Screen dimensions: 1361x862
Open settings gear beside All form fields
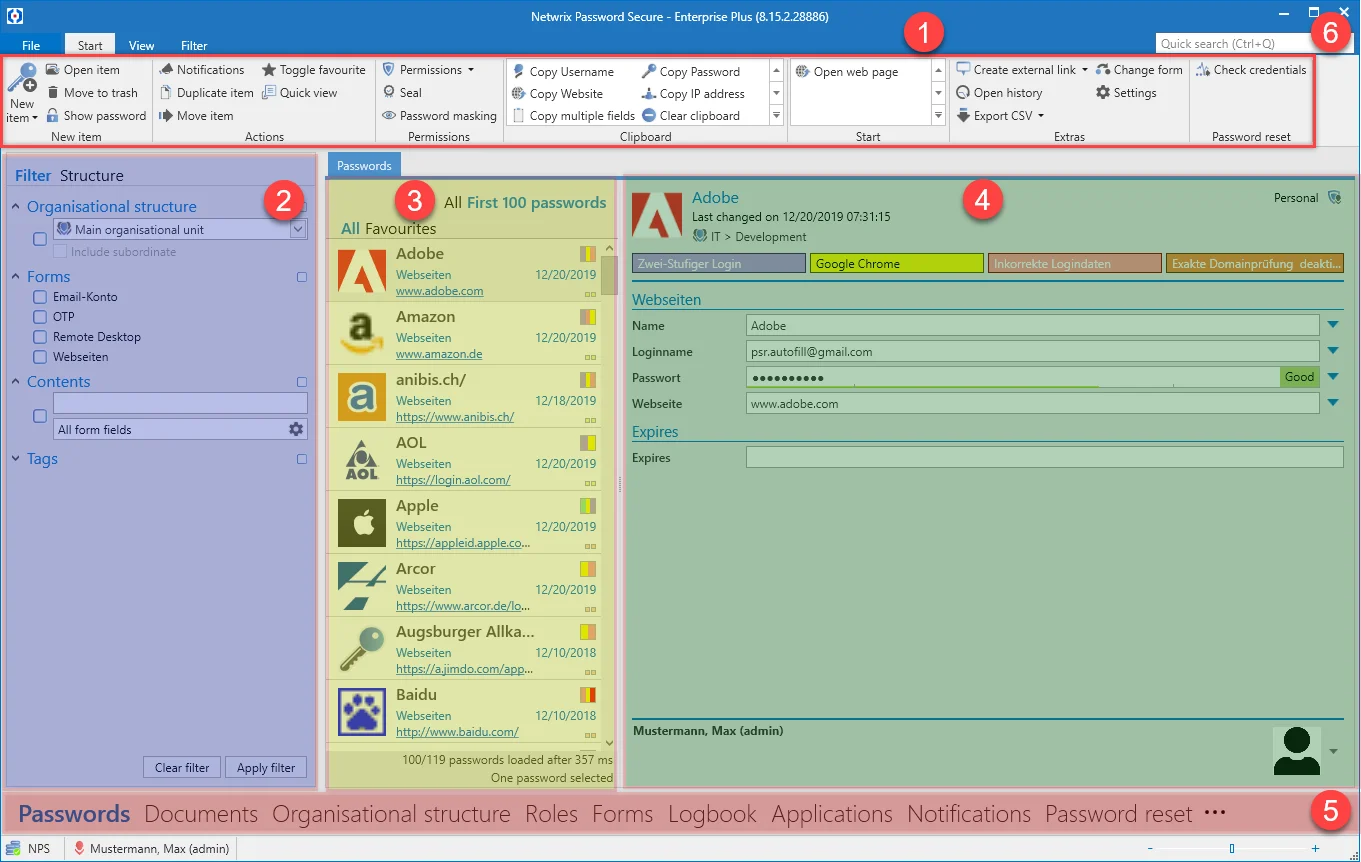(296, 429)
